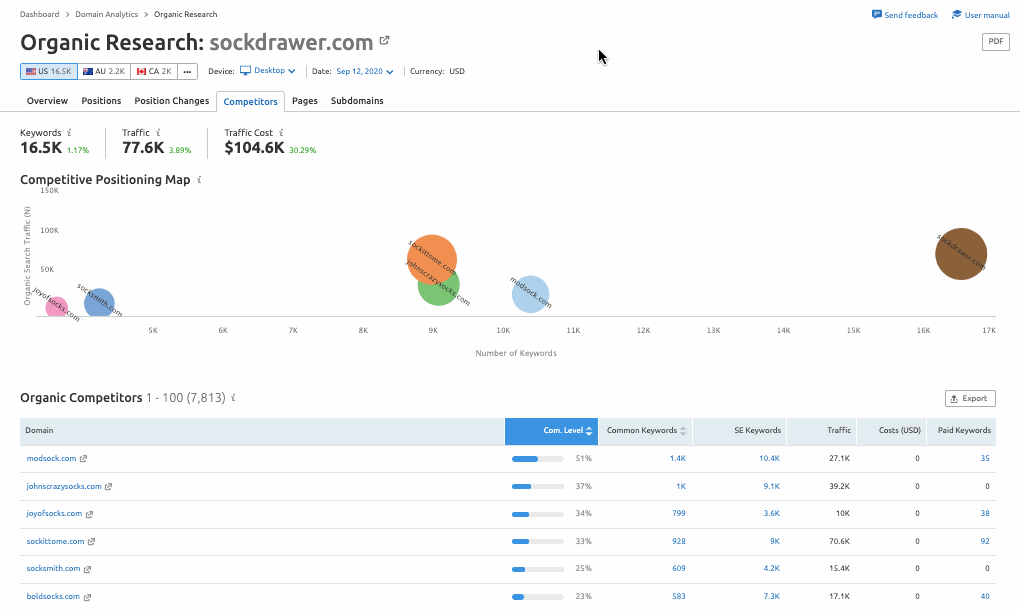Click the desktop monitor device icon
Screen dimensions: 1020x610
pos(245,70)
